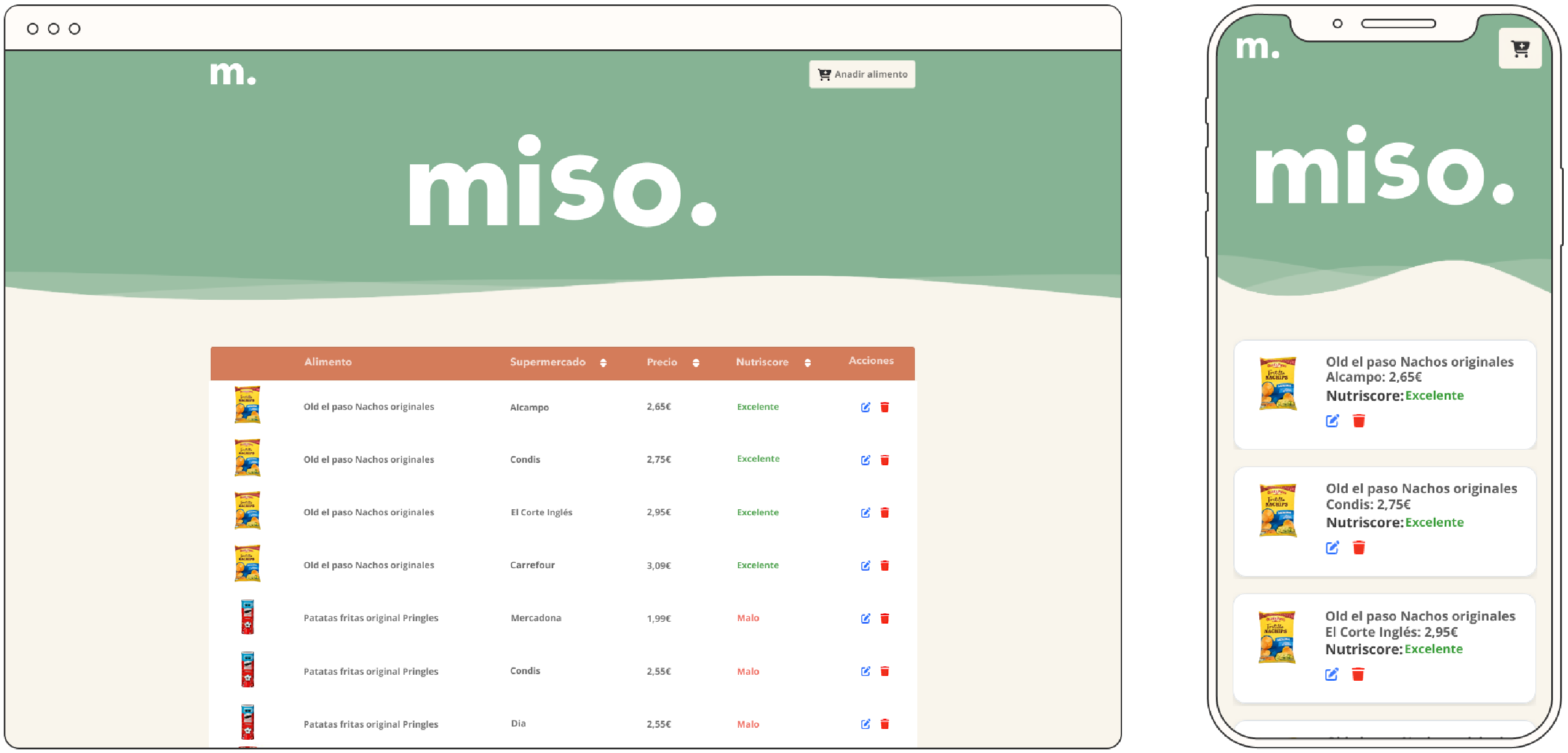Click food name in Condis Pringles row

click(x=371, y=671)
